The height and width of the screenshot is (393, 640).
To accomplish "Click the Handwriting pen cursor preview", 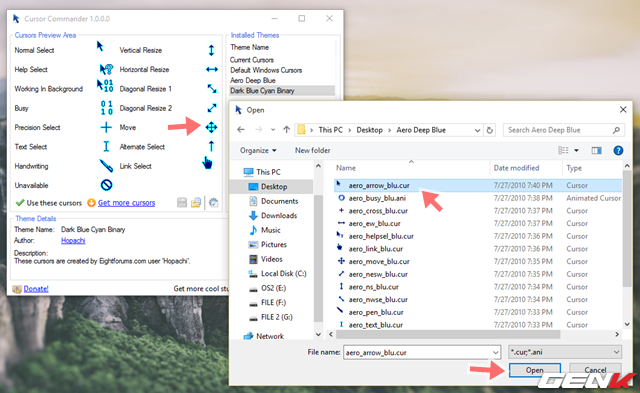I will [106, 165].
